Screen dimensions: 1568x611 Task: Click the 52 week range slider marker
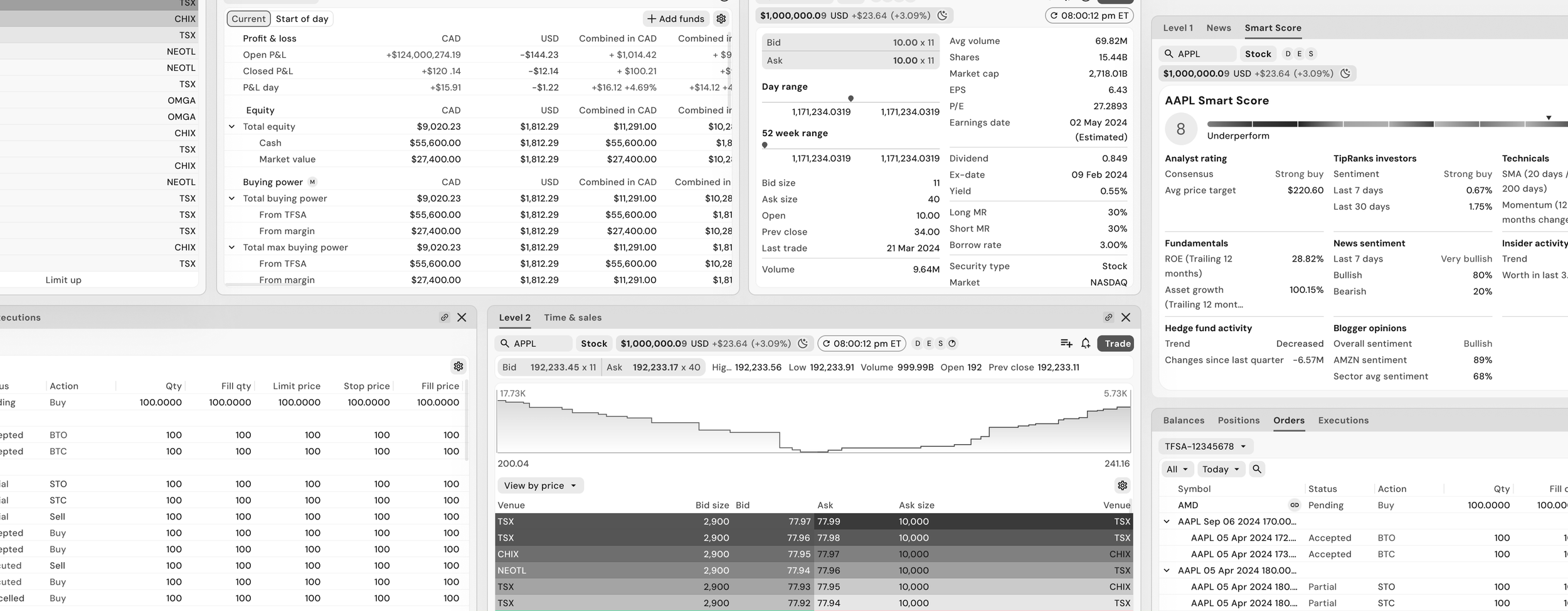(x=765, y=145)
